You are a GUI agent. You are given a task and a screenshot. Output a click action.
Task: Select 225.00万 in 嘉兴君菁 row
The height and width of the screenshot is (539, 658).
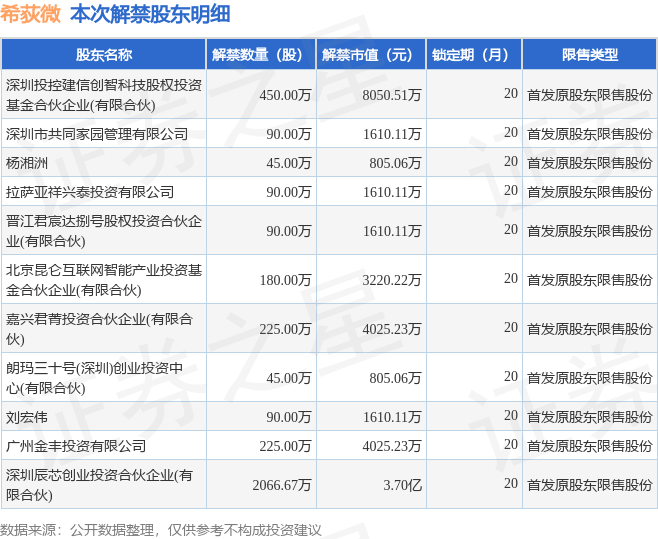click(x=285, y=329)
